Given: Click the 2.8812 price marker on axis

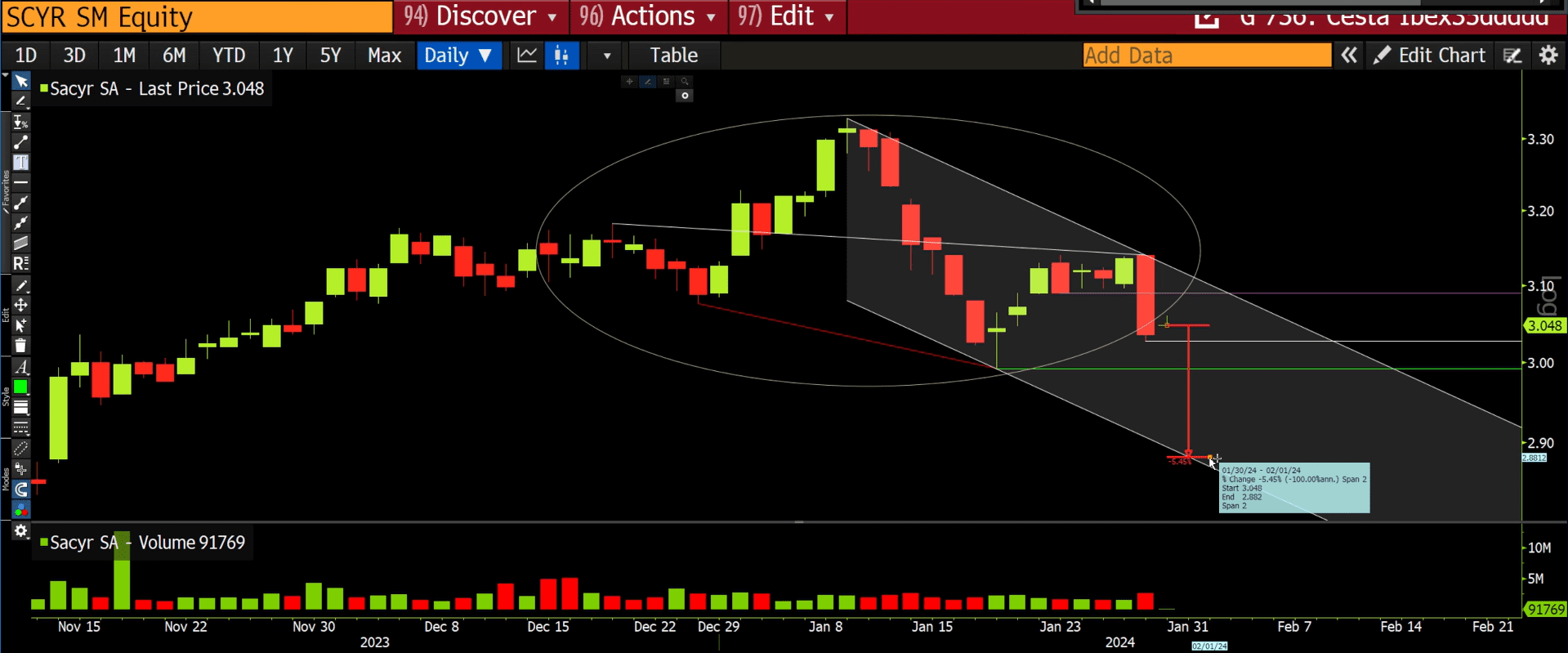Looking at the screenshot, I should (x=1534, y=458).
